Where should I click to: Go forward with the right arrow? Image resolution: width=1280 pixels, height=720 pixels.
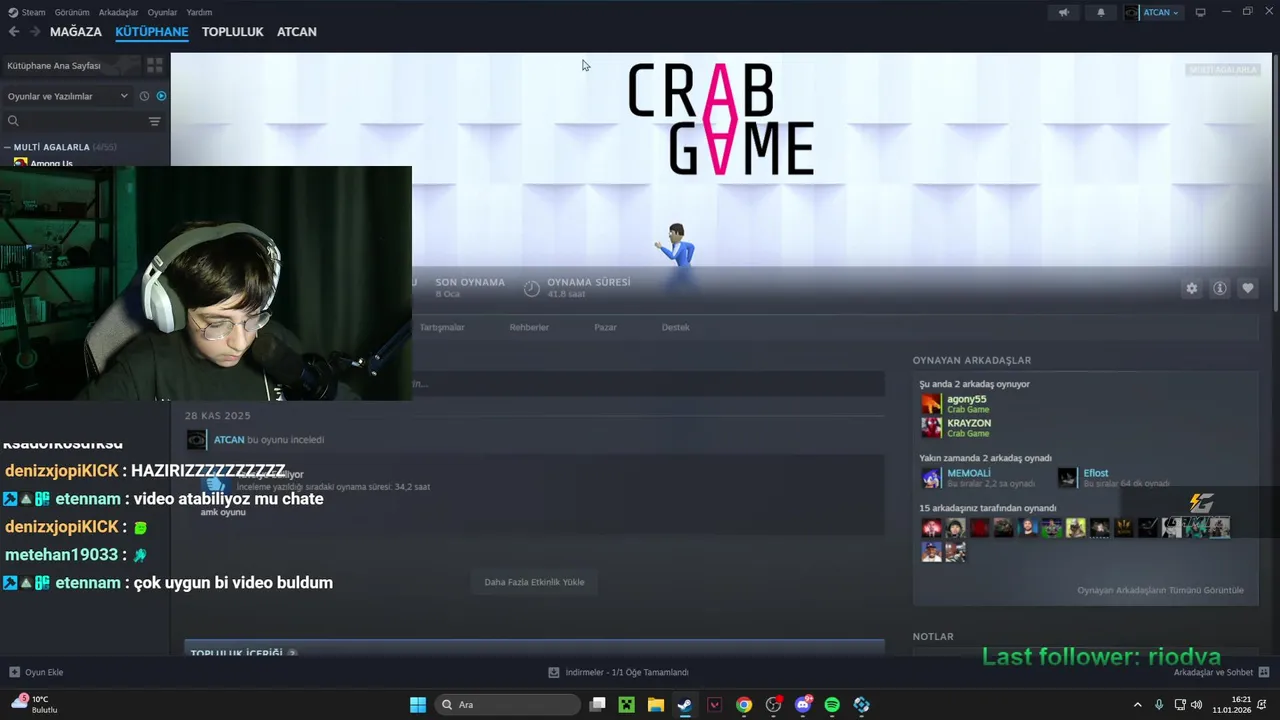(x=35, y=32)
